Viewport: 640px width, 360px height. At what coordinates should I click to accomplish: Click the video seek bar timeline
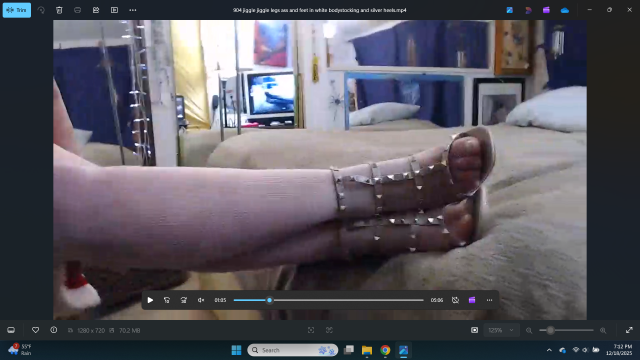[x=329, y=300]
